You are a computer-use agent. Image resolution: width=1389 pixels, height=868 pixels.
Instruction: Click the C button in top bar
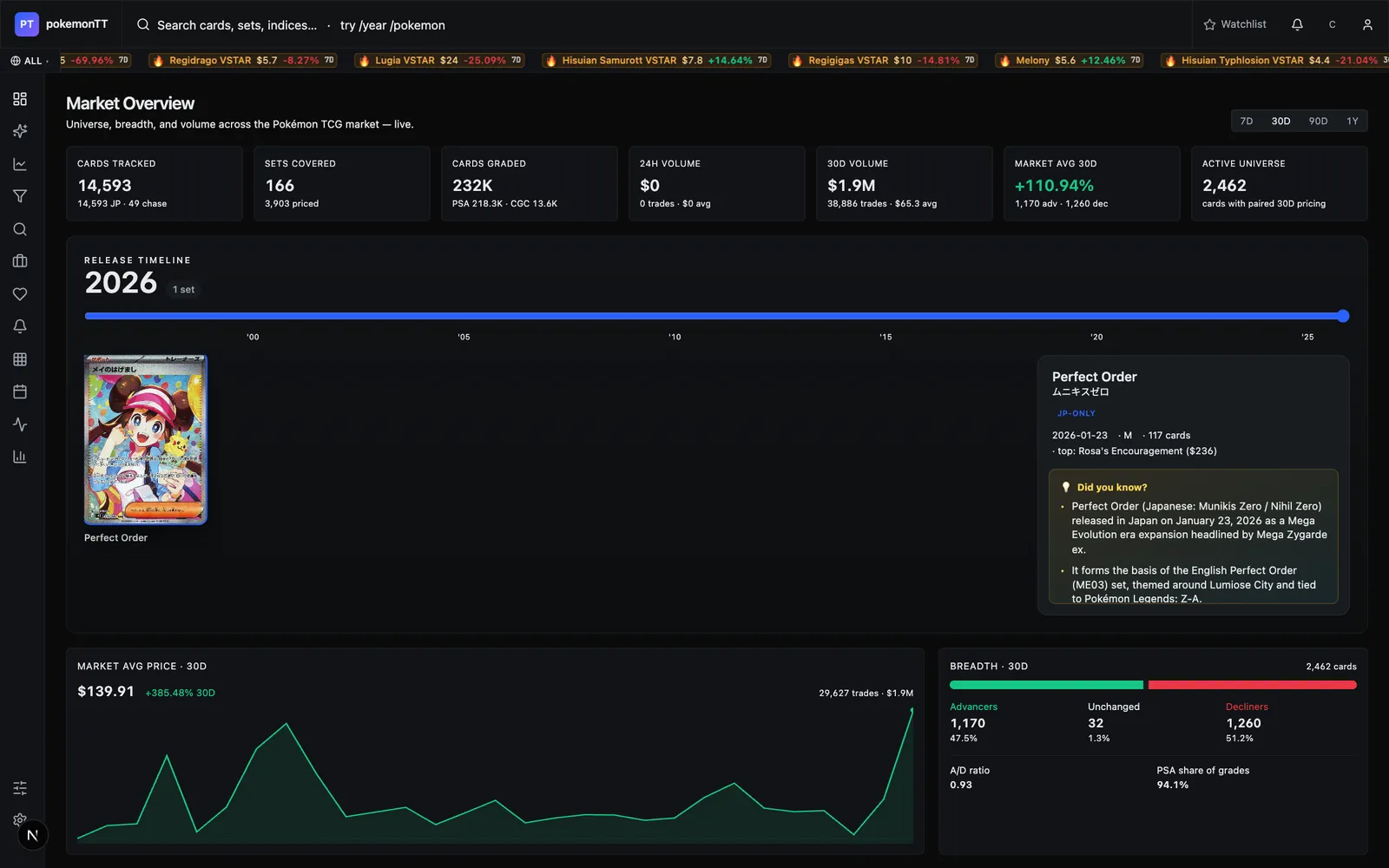coord(1333,24)
